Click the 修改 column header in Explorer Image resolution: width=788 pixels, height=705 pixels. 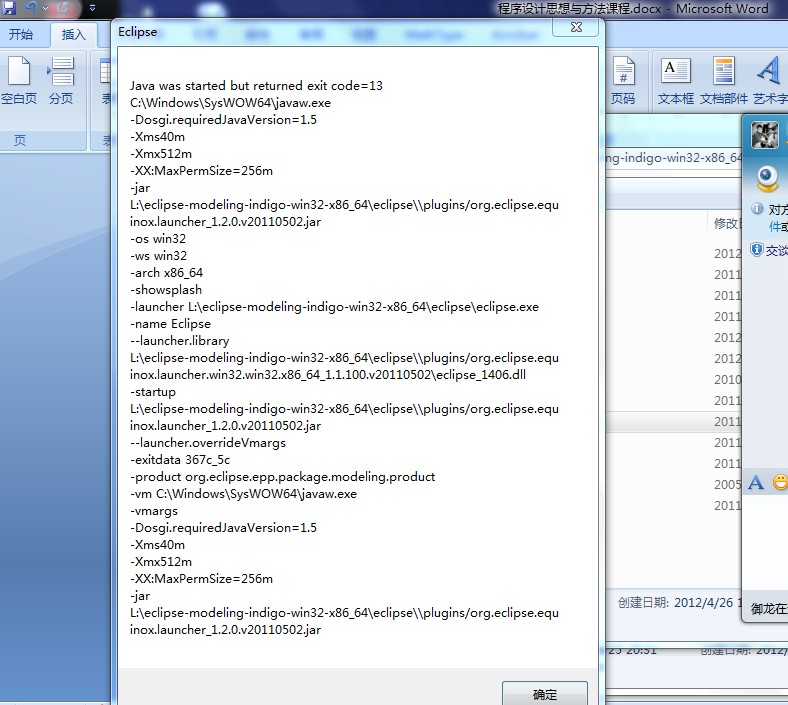726,223
